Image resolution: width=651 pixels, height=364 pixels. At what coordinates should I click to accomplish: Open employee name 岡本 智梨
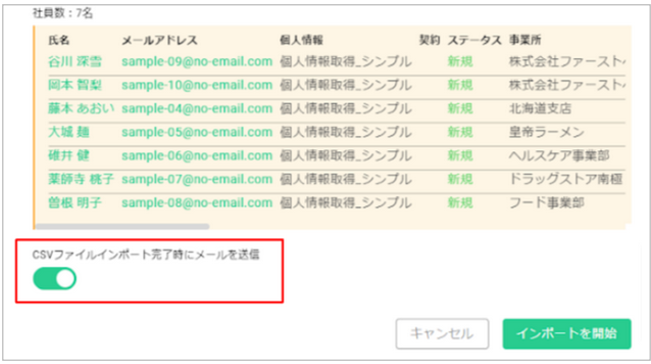[75, 85]
